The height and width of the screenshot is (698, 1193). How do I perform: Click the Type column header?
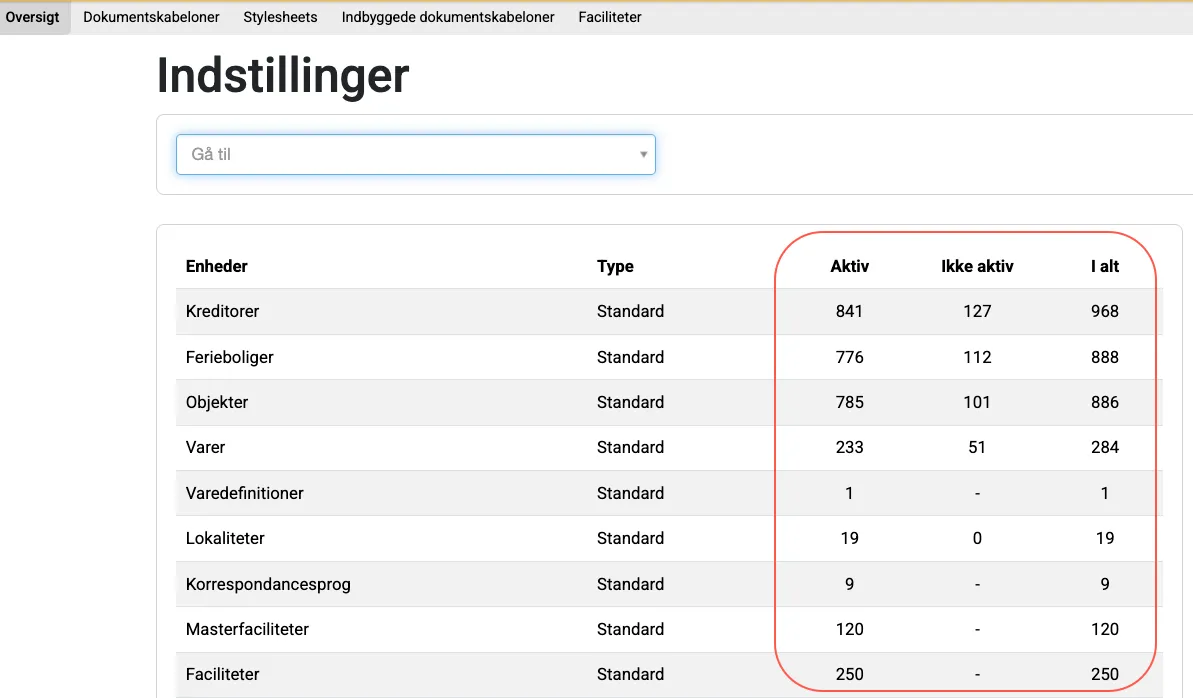pos(615,266)
